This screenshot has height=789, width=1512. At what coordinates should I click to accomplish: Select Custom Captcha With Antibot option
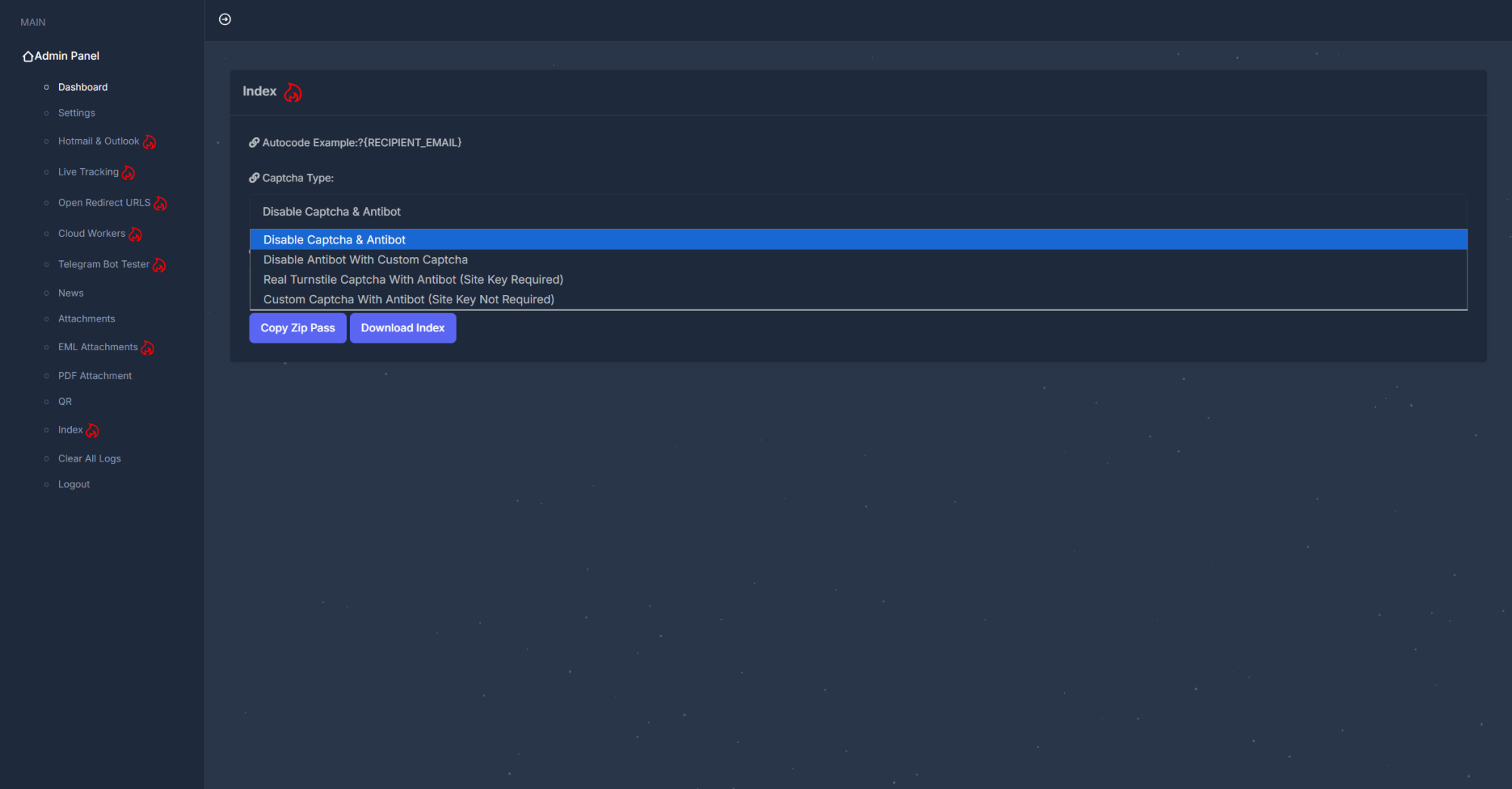[x=408, y=300]
